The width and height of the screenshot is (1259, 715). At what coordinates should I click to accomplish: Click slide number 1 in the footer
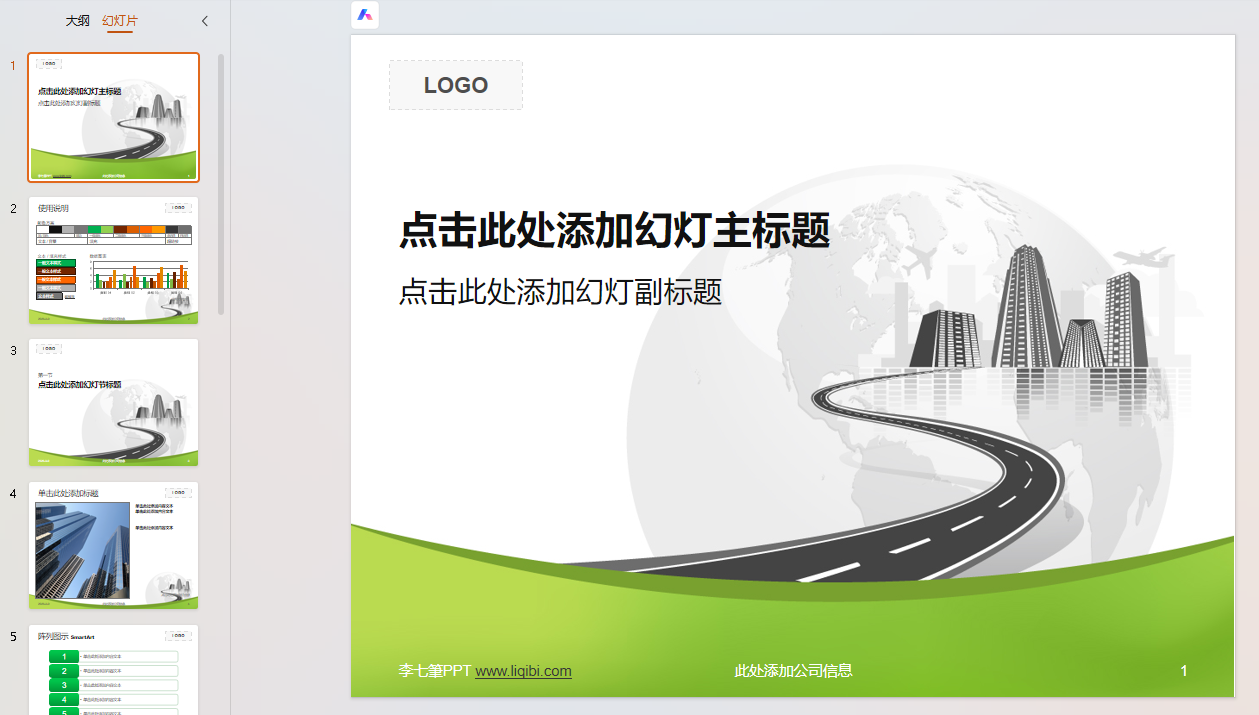1184,671
